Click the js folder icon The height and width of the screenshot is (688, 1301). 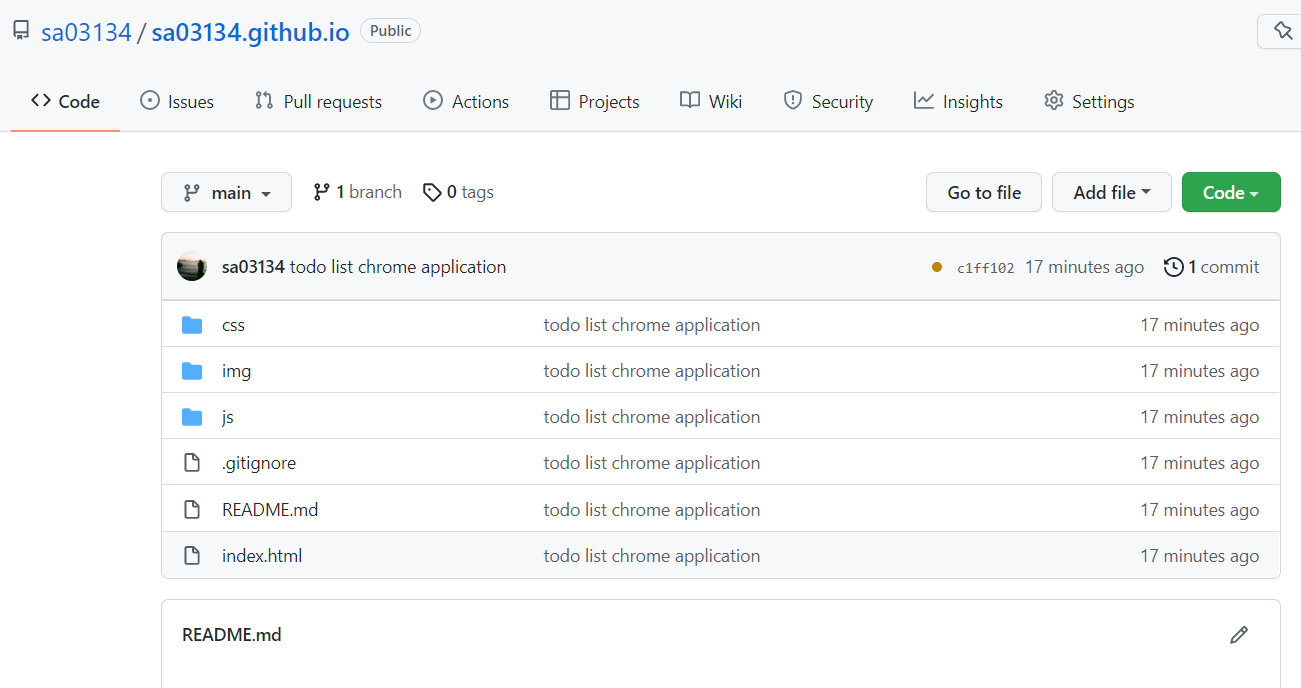click(192, 417)
